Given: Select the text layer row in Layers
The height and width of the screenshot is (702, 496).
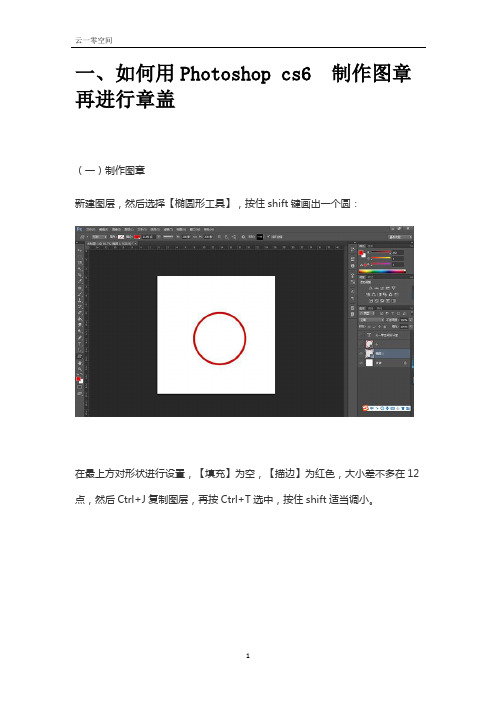Looking at the screenshot, I should 385,335.
